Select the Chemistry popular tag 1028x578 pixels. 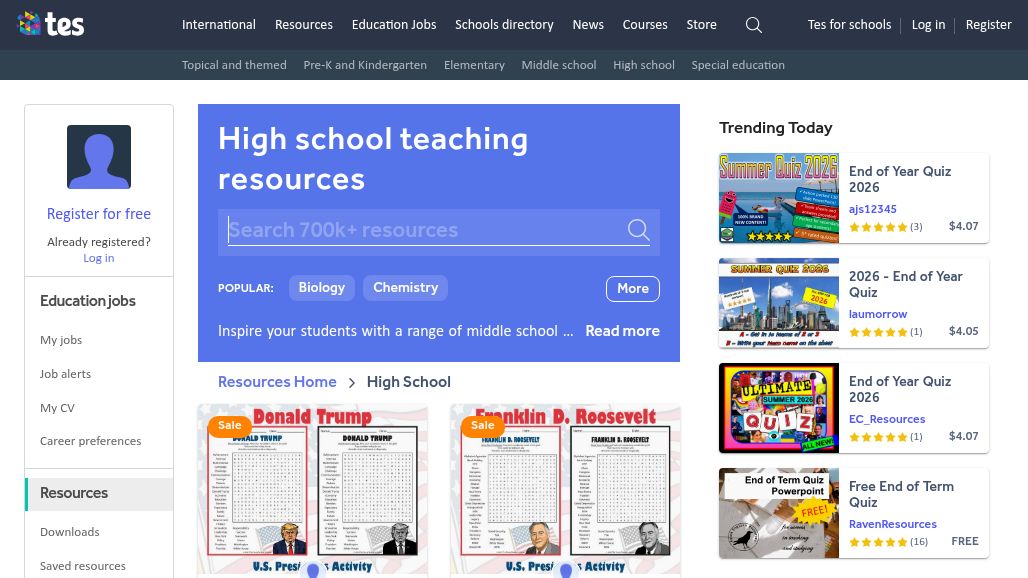406,288
